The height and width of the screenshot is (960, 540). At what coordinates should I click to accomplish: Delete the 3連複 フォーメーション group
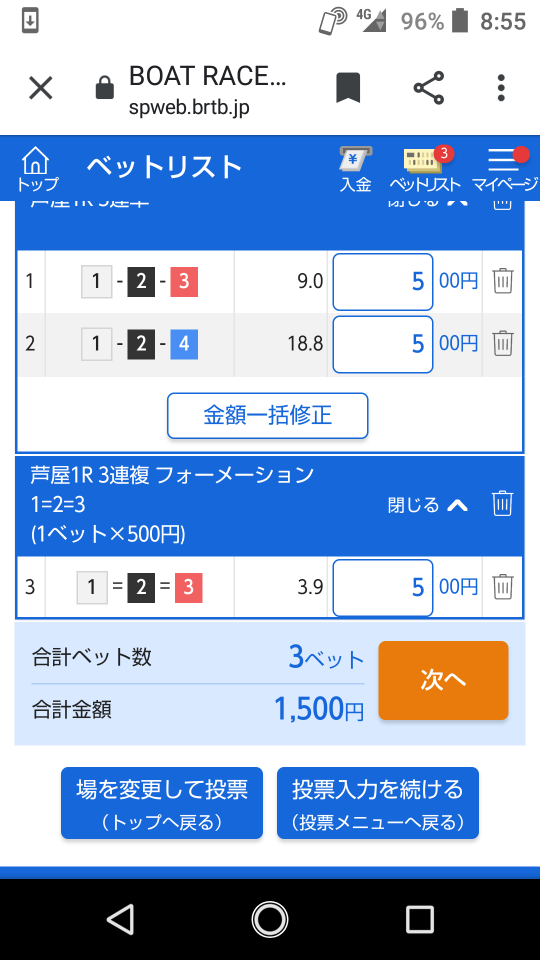[x=503, y=504]
